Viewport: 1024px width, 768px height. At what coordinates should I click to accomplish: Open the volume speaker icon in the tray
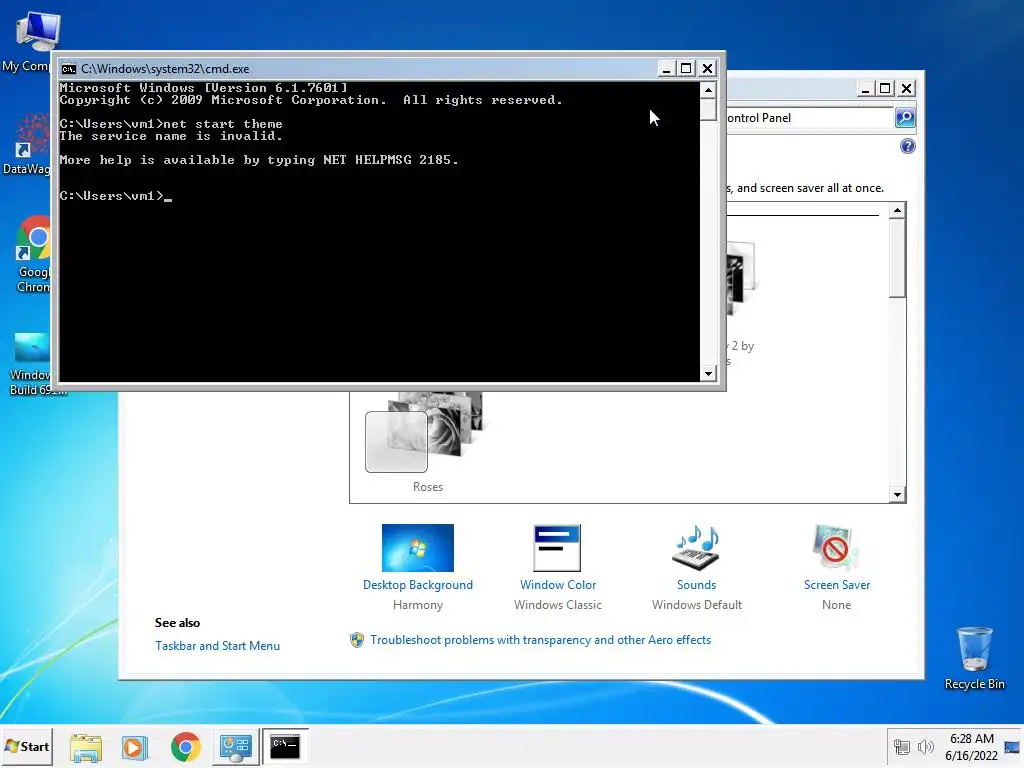point(925,747)
